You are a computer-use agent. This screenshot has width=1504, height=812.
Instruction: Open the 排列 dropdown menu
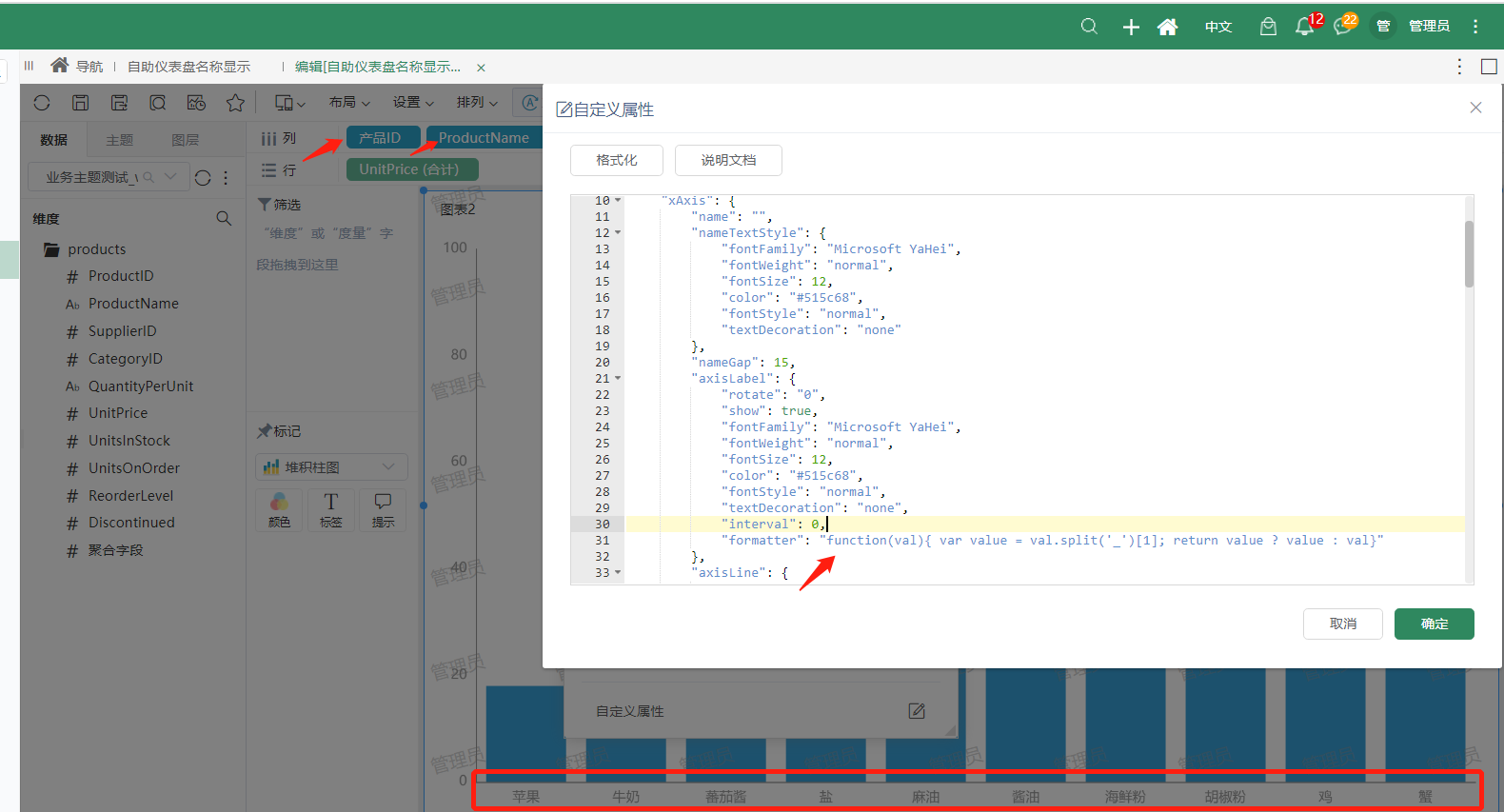477,103
